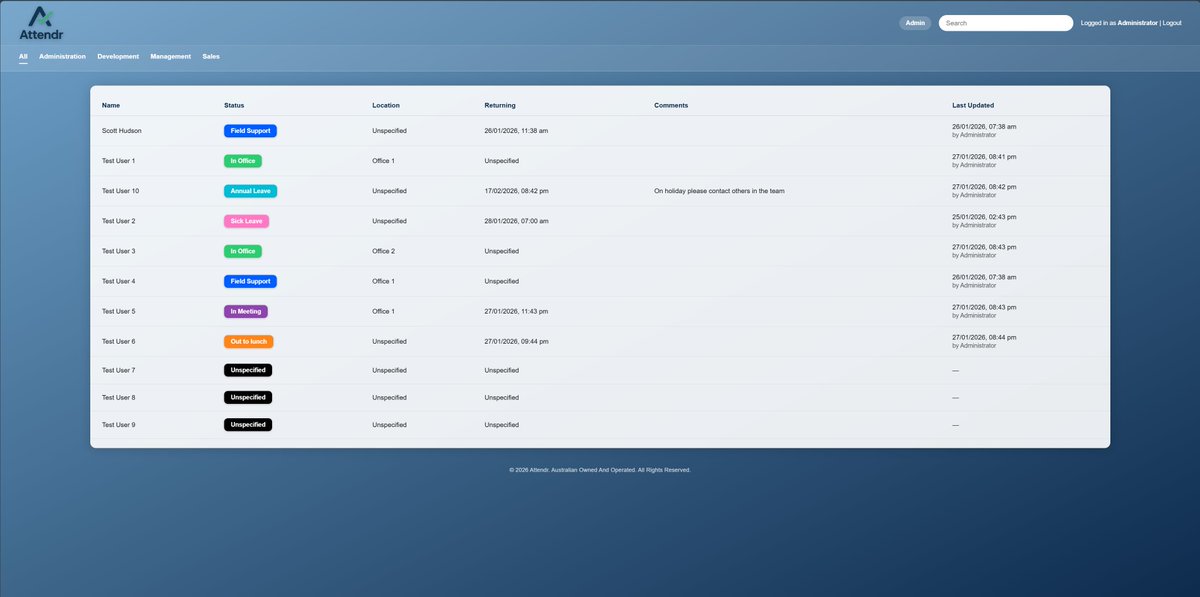Screen dimensions: 1200x597
Task: Select the Test User 10 name
Action: (x=121, y=191)
